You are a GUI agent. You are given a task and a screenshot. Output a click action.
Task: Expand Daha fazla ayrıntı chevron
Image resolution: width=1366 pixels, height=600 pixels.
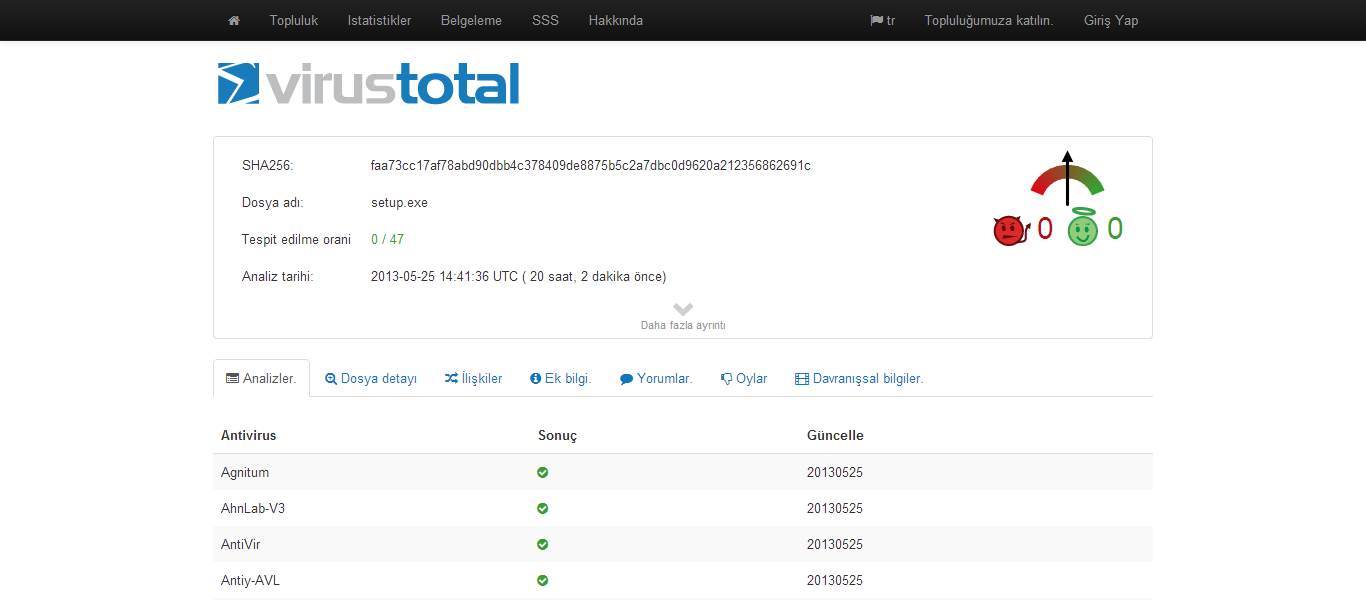point(683,309)
